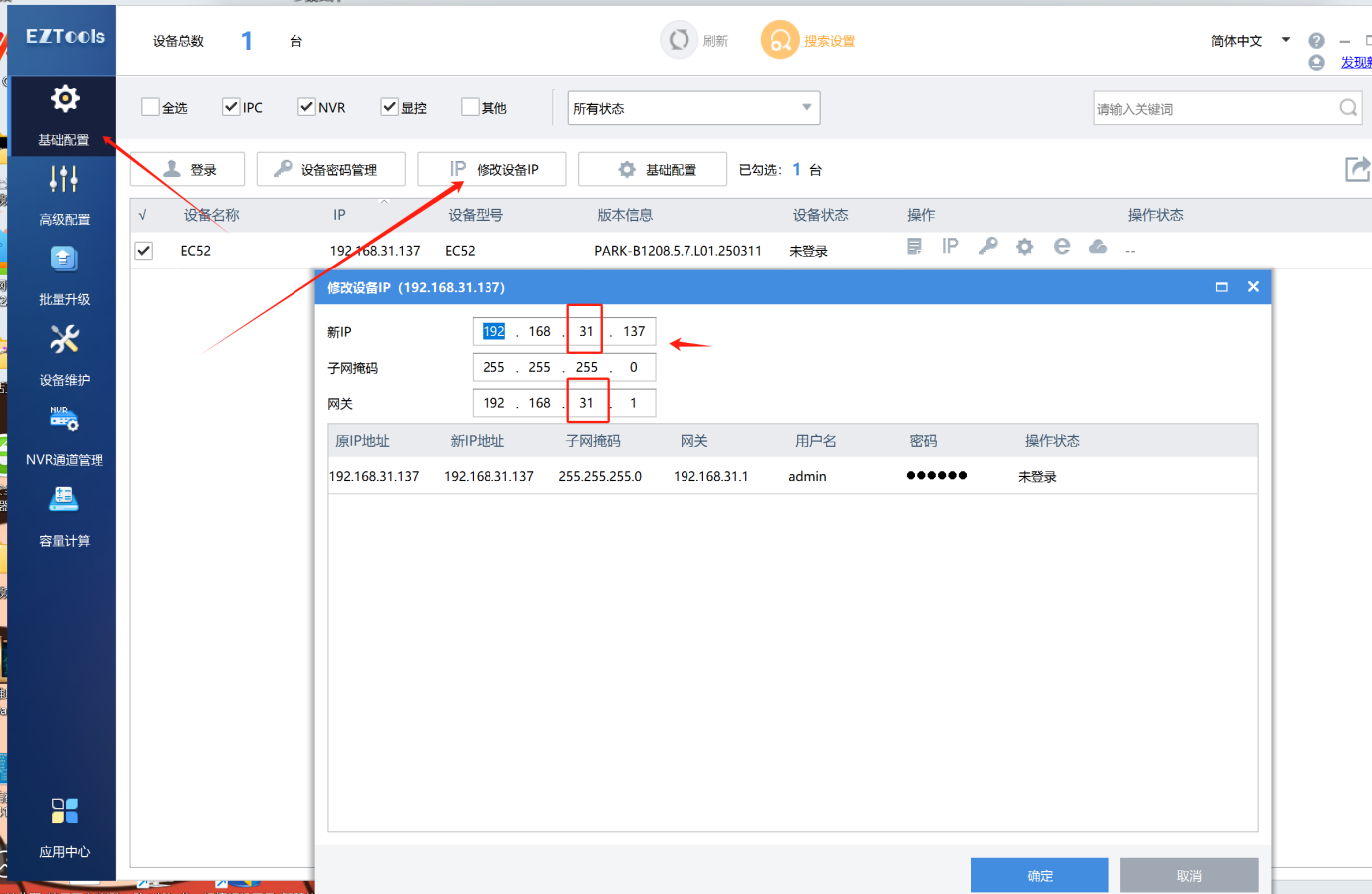Open the 简体中文 language dropdown
The height and width of the screenshot is (894, 1372).
(x=1250, y=41)
